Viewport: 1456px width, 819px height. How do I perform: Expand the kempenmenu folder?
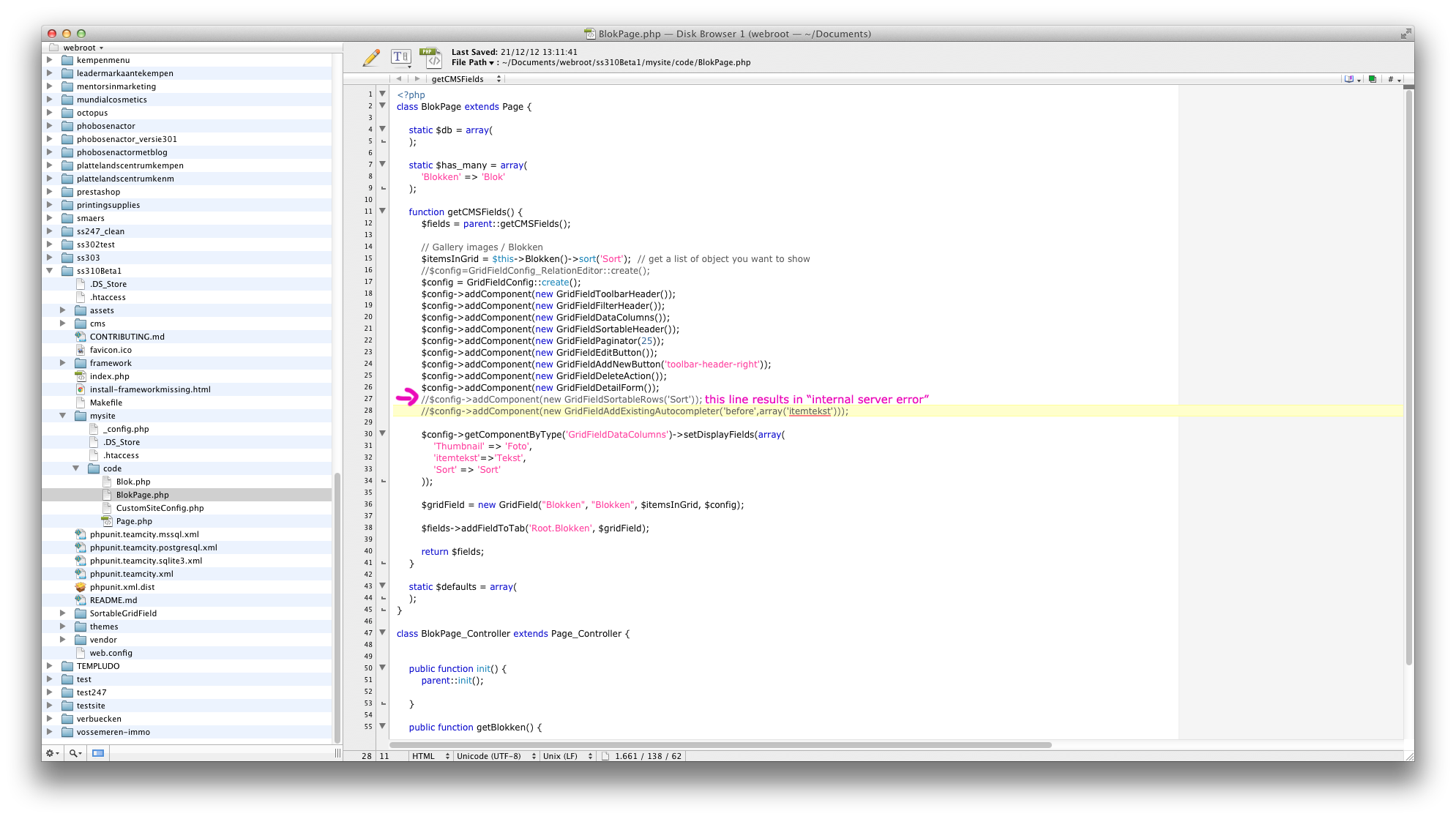[x=50, y=60]
